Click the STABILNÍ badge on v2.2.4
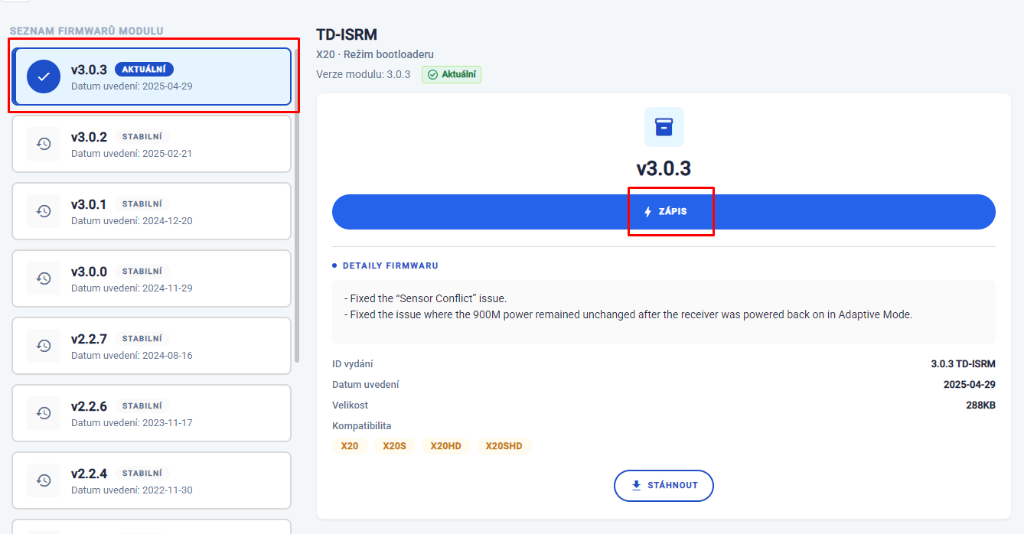Image resolution: width=1024 pixels, height=534 pixels. point(142,473)
